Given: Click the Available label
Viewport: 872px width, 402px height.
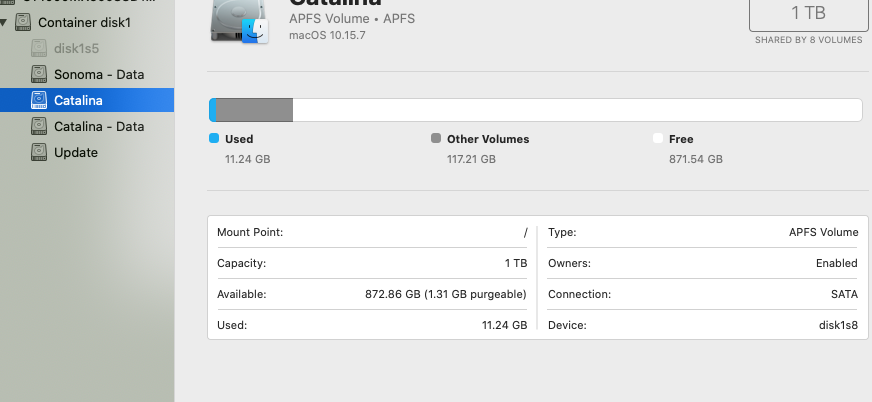Looking at the screenshot, I should pyautogui.click(x=241, y=294).
